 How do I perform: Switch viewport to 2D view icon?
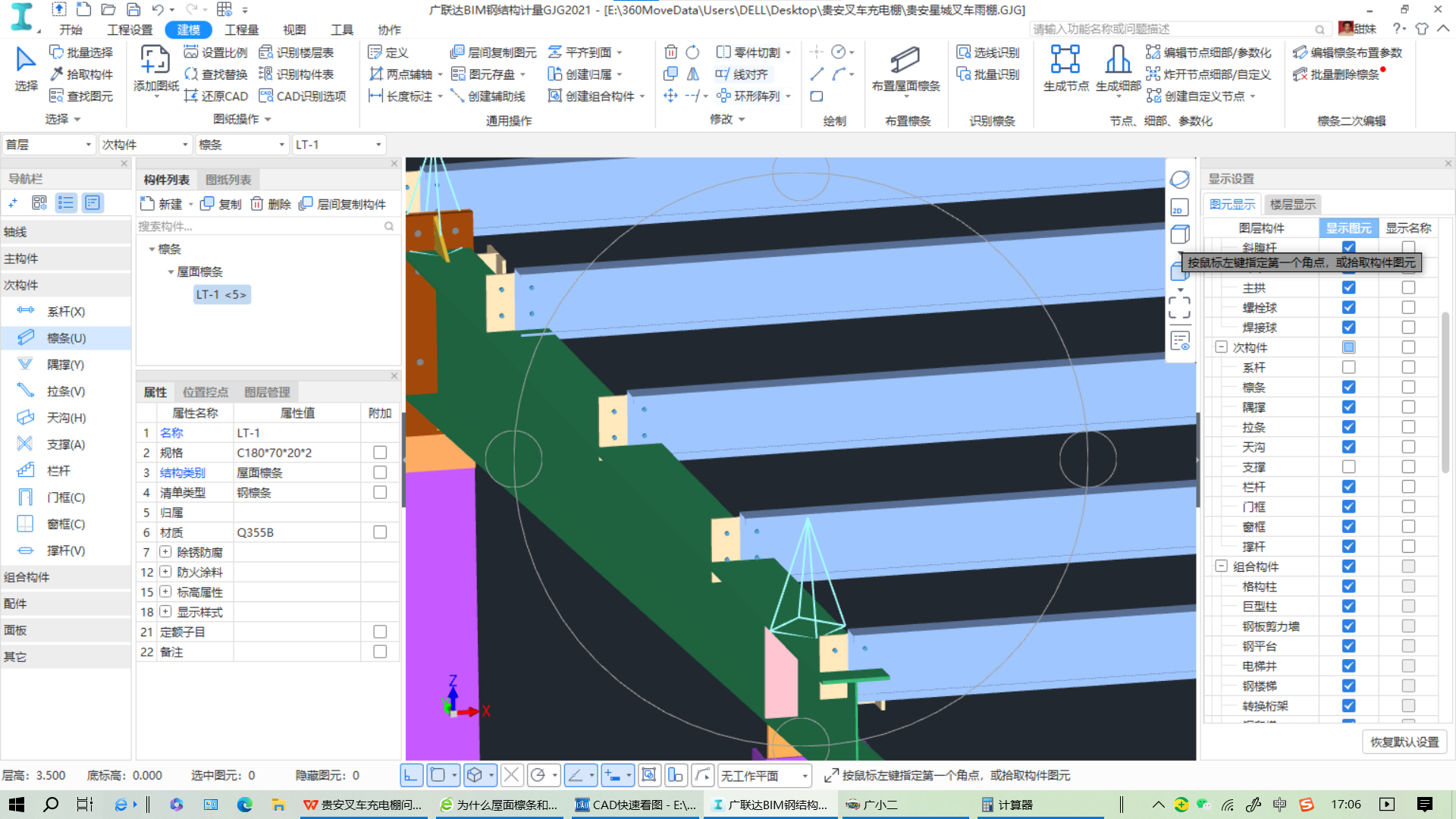[x=1179, y=208]
